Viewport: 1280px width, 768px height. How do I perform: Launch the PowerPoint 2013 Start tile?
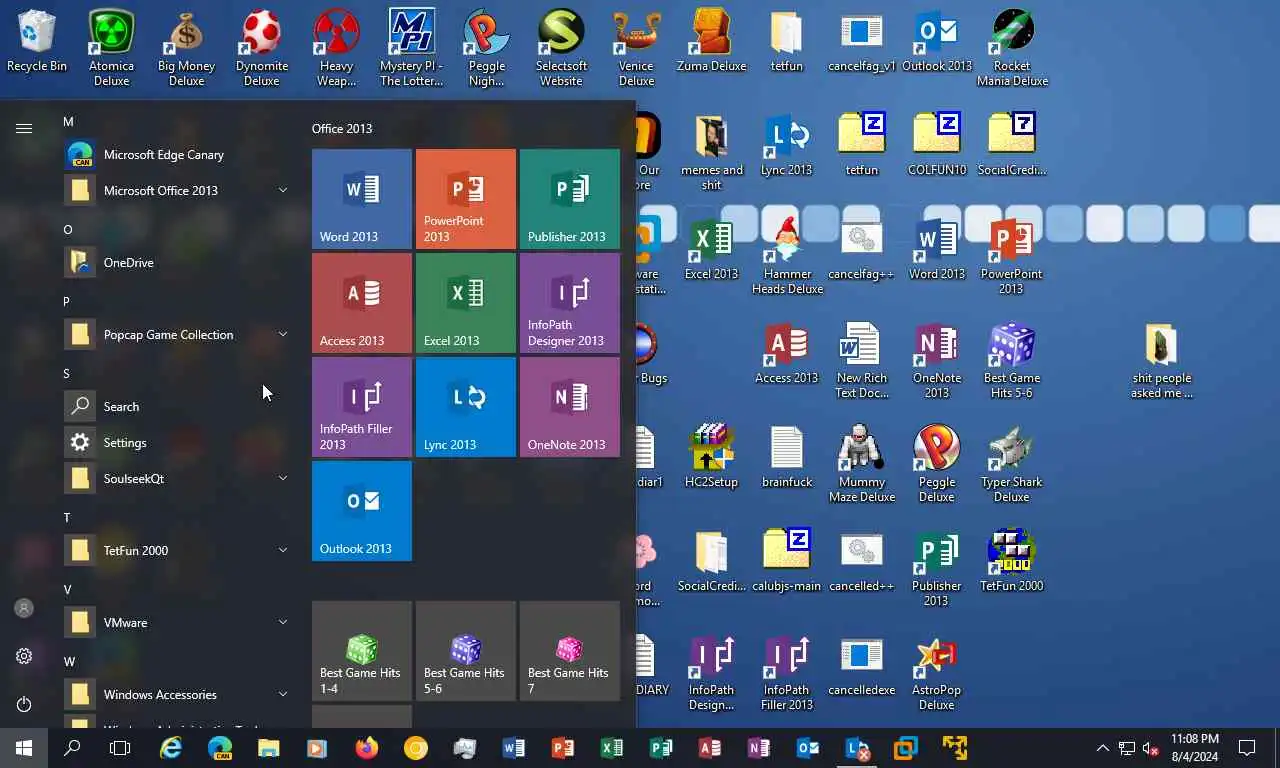coord(466,199)
